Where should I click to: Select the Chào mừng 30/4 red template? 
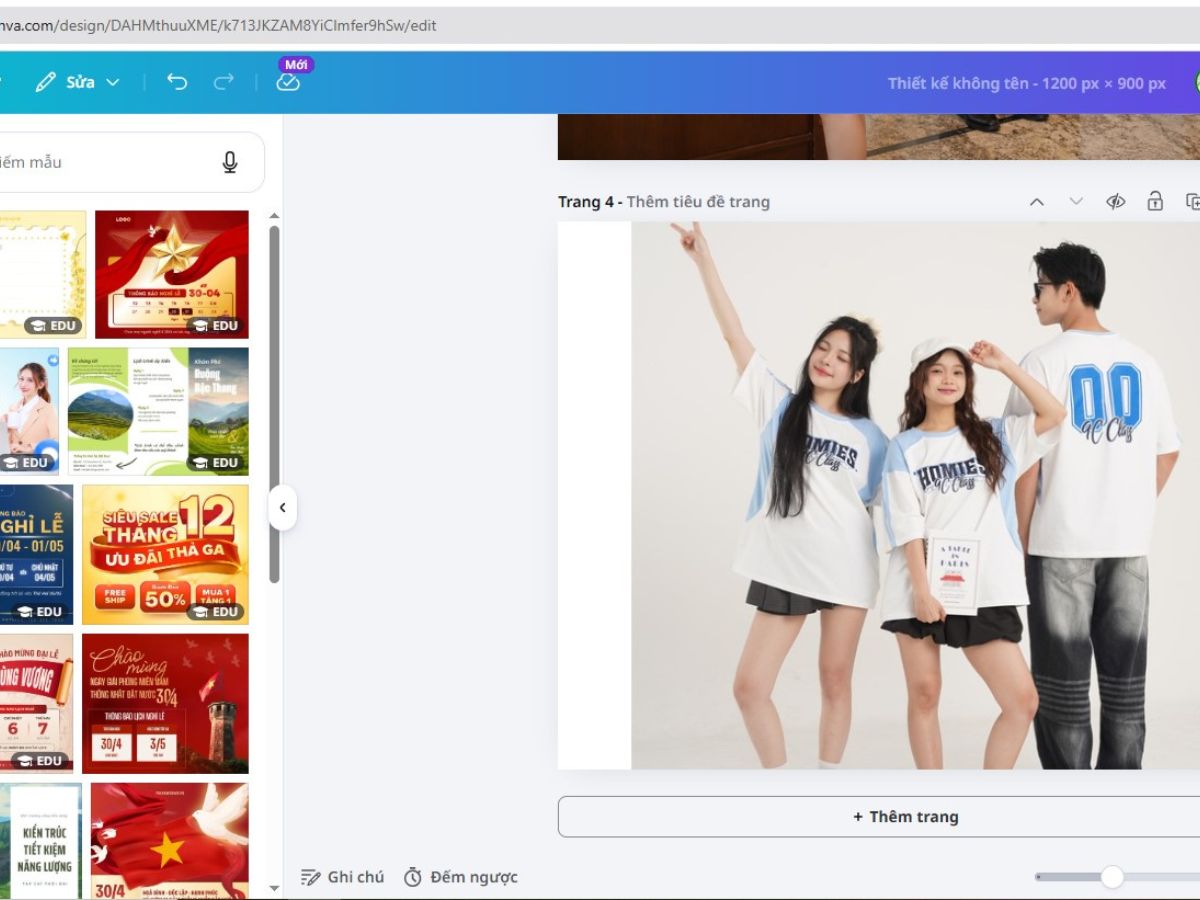[x=165, y=703]
